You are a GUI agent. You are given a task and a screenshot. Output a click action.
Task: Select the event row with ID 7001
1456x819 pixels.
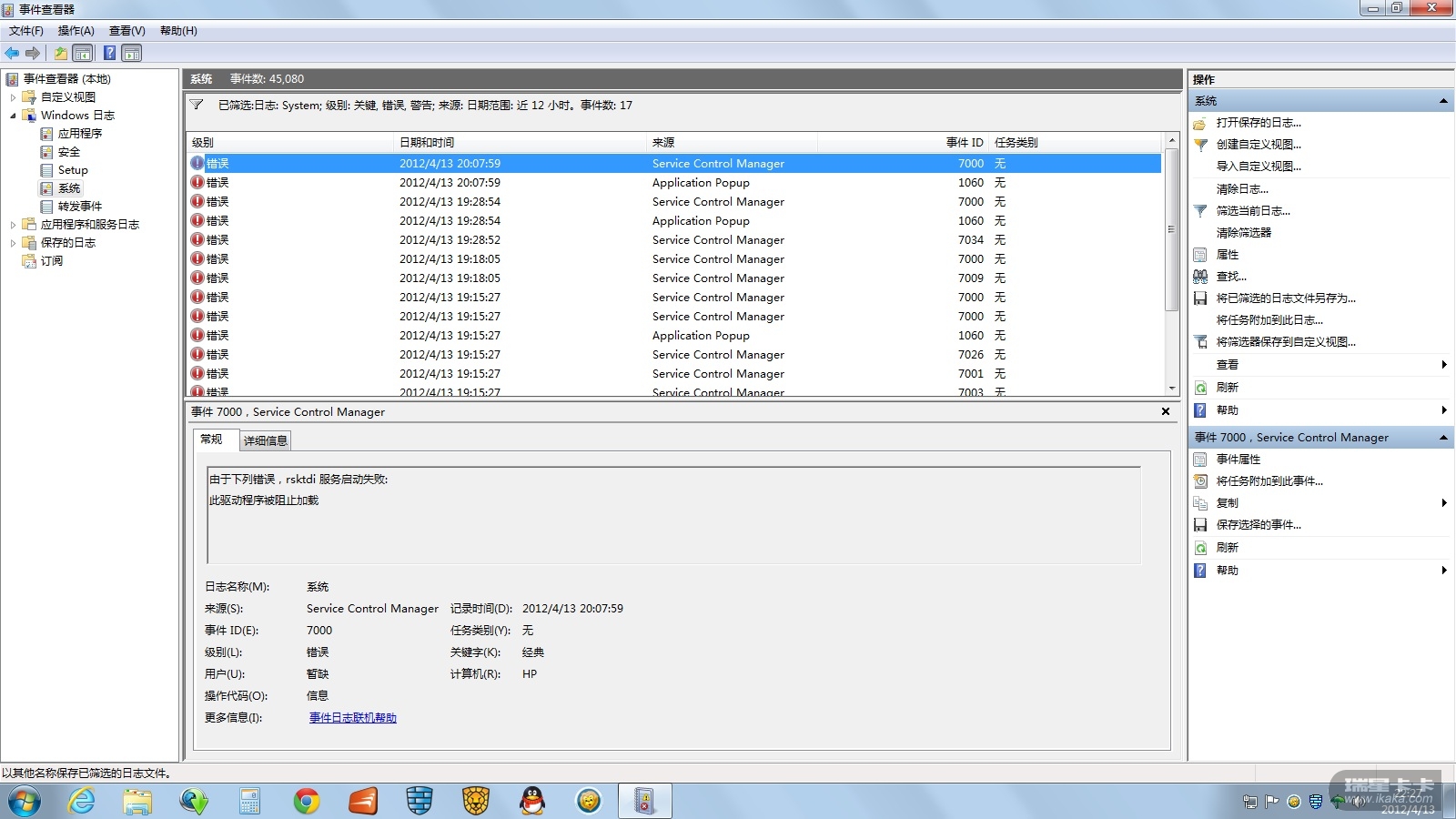click(x=674, y=374)
